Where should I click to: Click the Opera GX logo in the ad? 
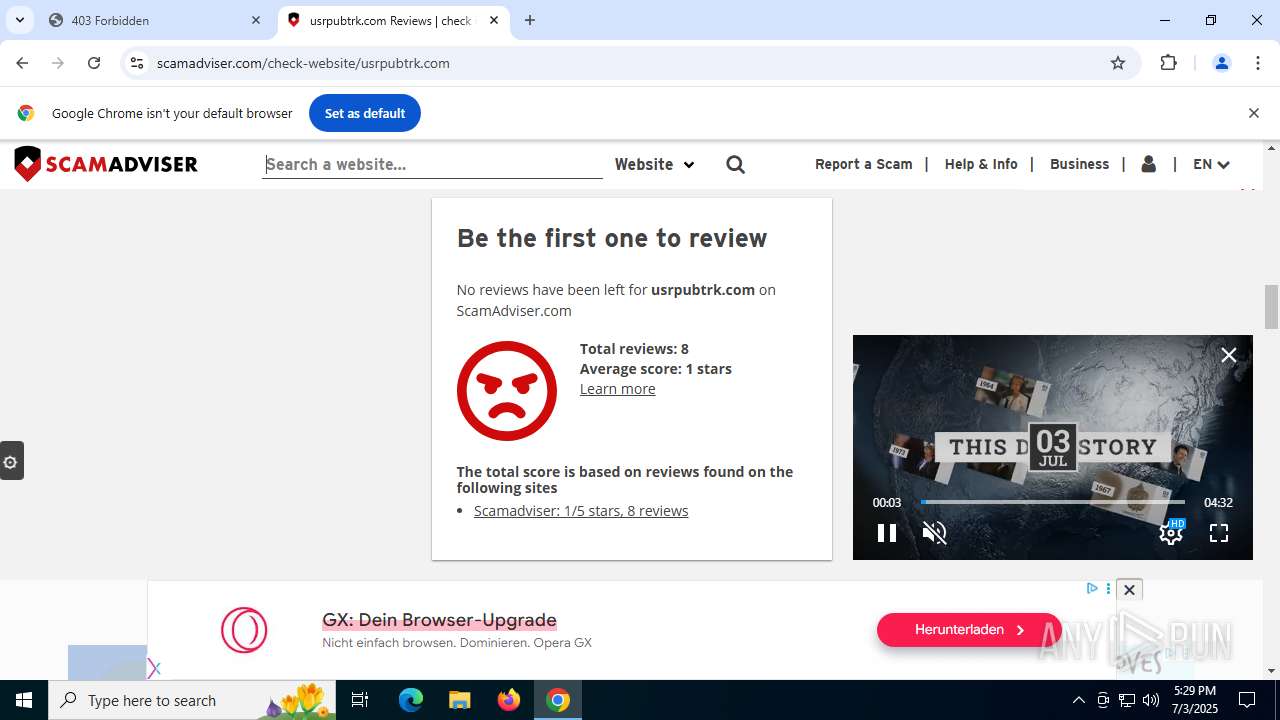pos(244,631)
